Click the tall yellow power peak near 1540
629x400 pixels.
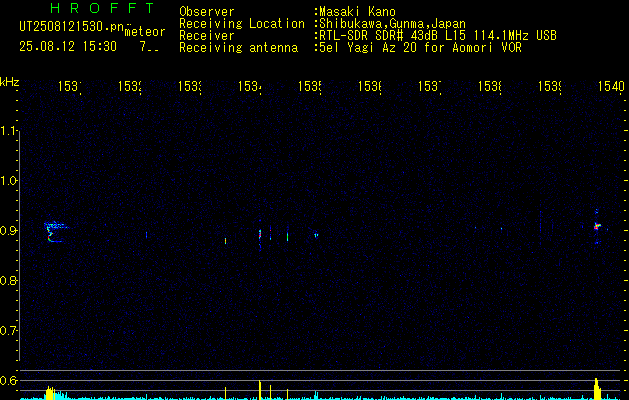tap(597, 389)
